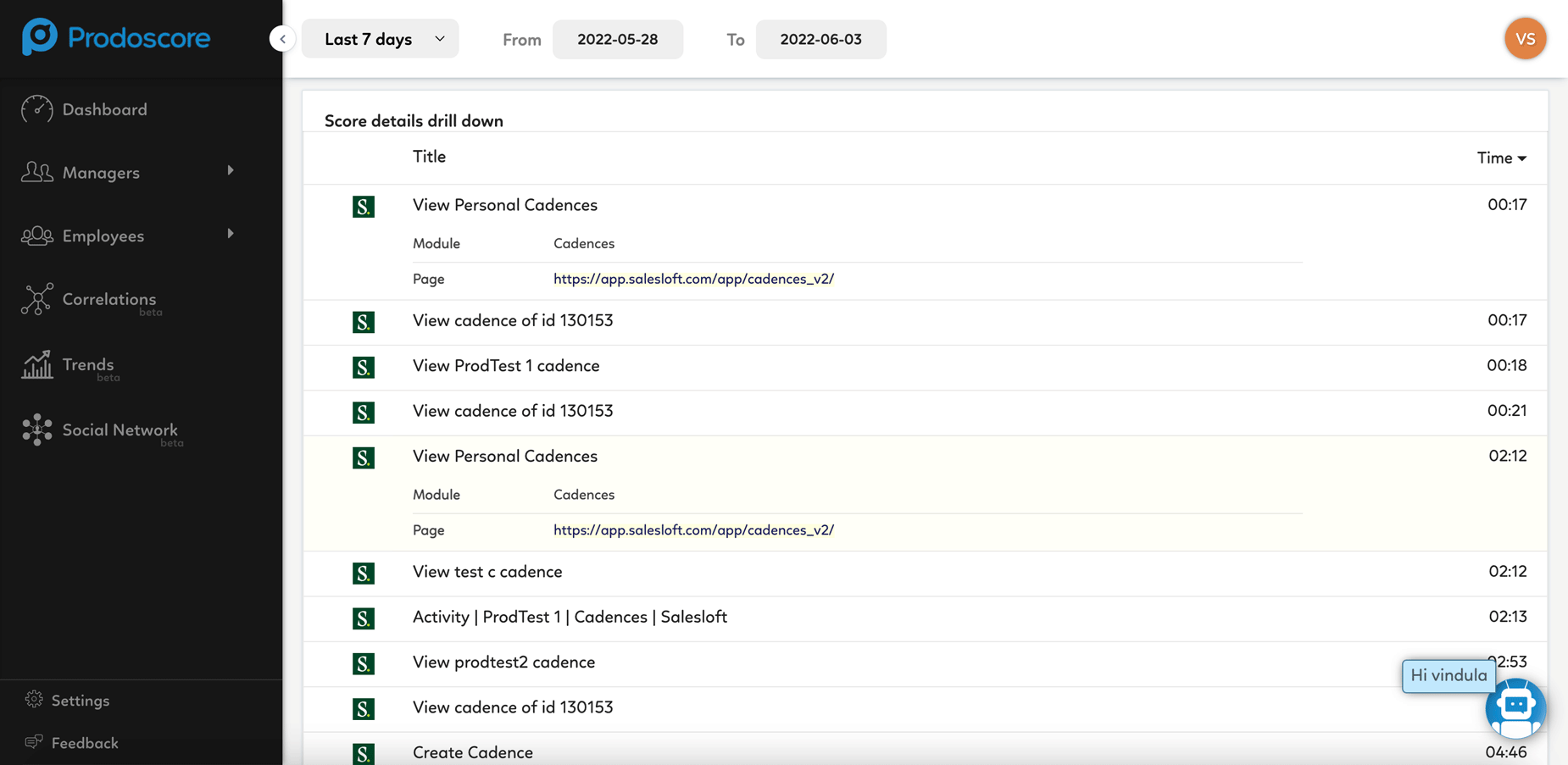Click the 00:18 time value
Screen dimensions: 1568x765
(1507, 365)
